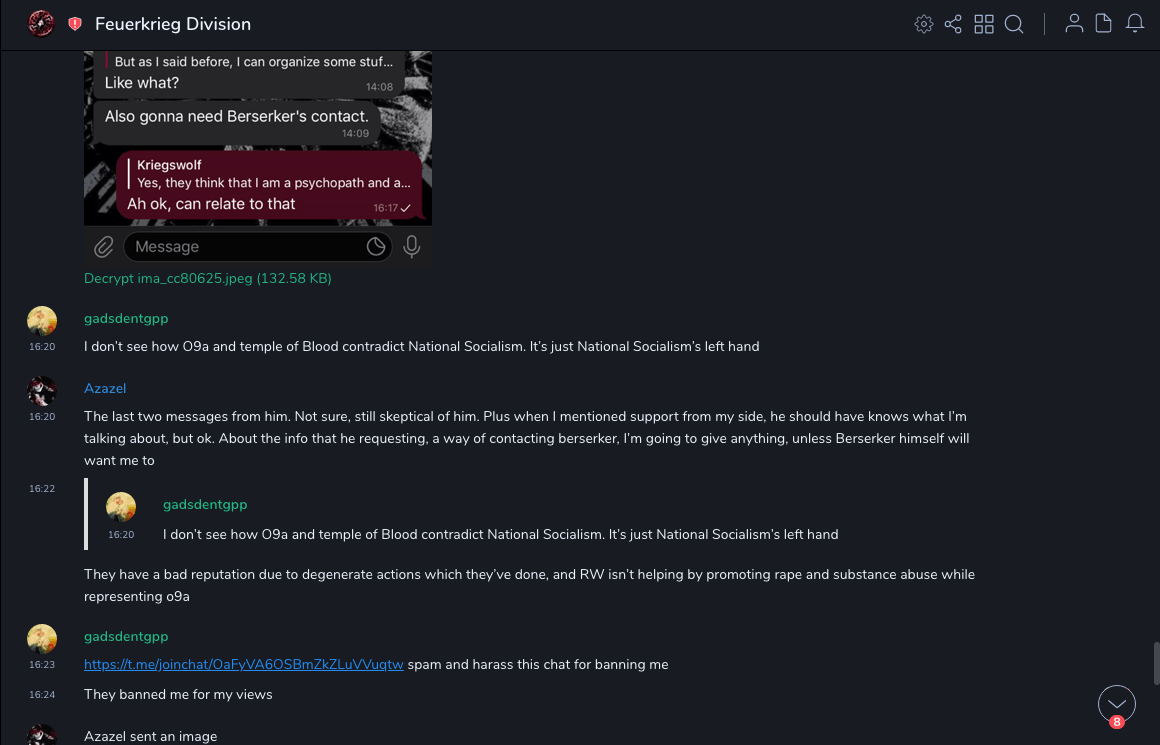Click the Decrypt ima_cc80625.jpeg link
1160x745 pixels.
click(208, 279)
